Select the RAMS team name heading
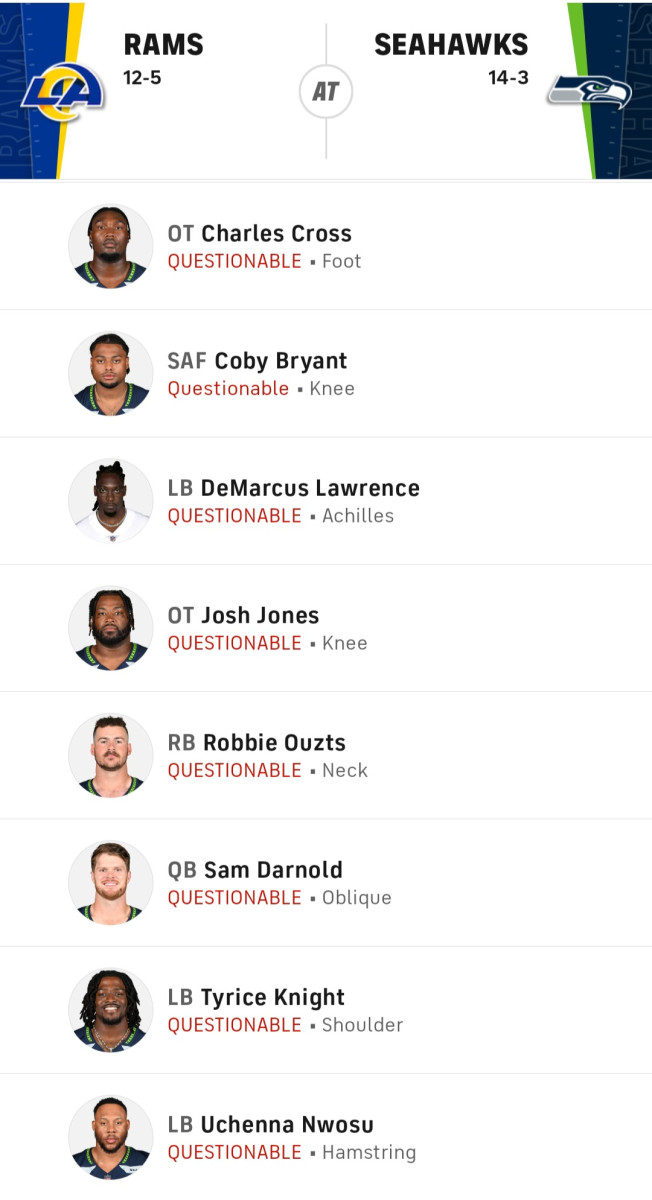This screenshot has width=652, height=1200. click(x=162, y=44)
